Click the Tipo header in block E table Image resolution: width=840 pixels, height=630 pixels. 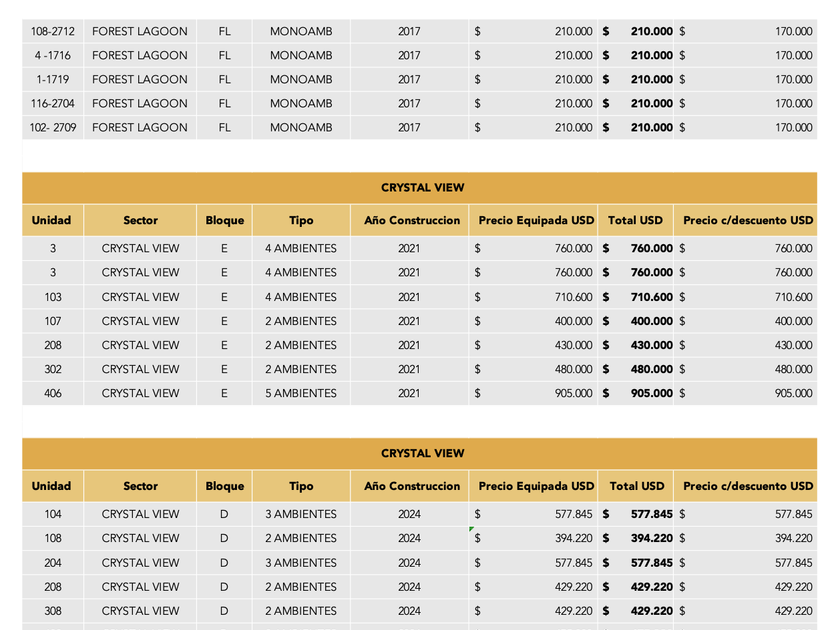point(301,220)
